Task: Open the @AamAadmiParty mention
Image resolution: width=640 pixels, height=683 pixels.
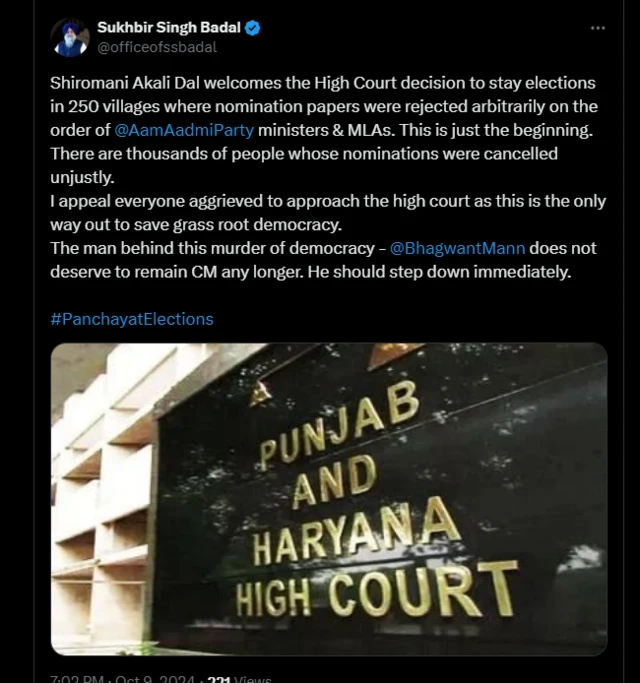Action: 184,130
